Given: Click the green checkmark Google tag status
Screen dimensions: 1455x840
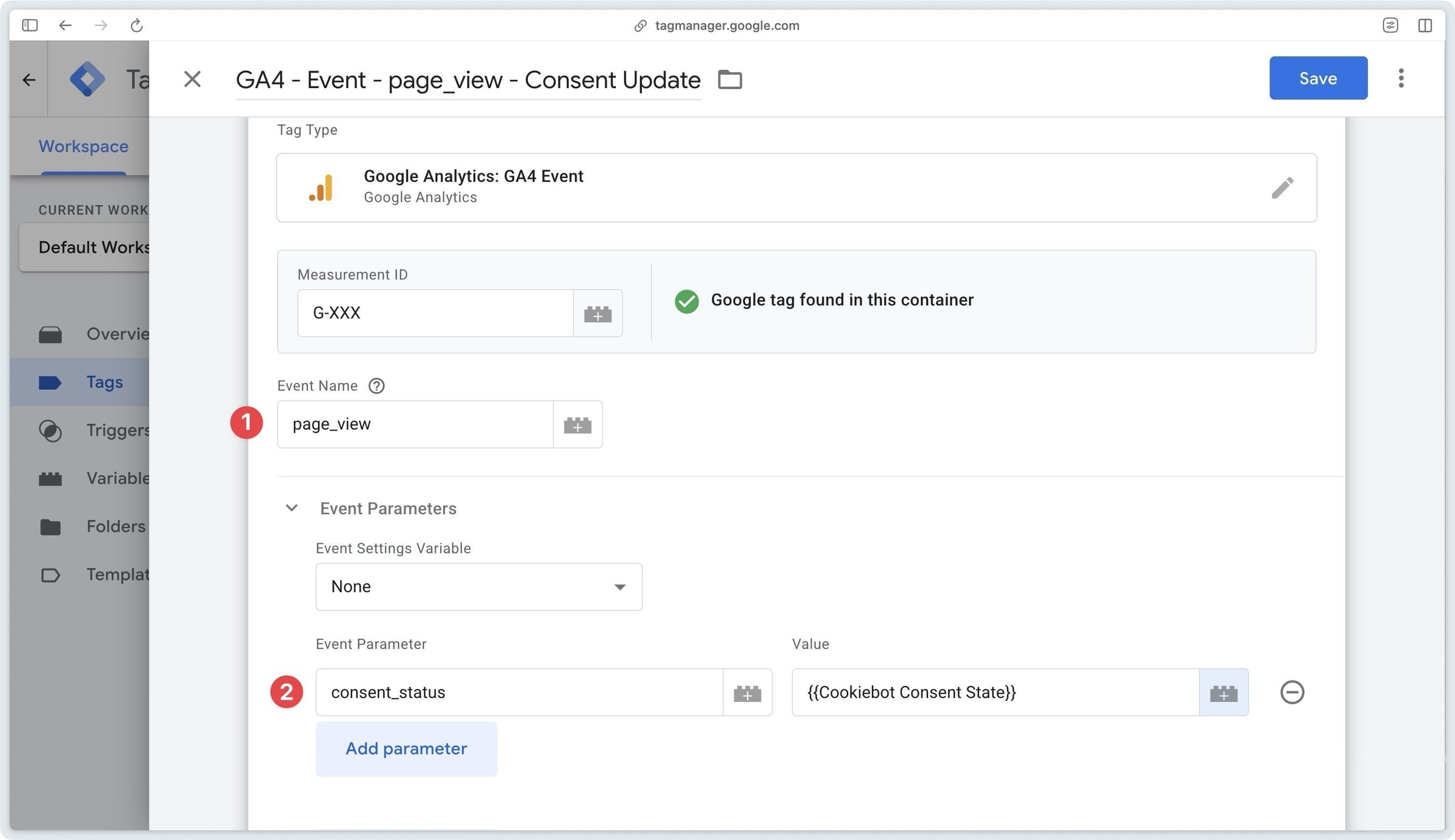Looking at the screenshot, I should pyautogui.click(x=686, y=301).
